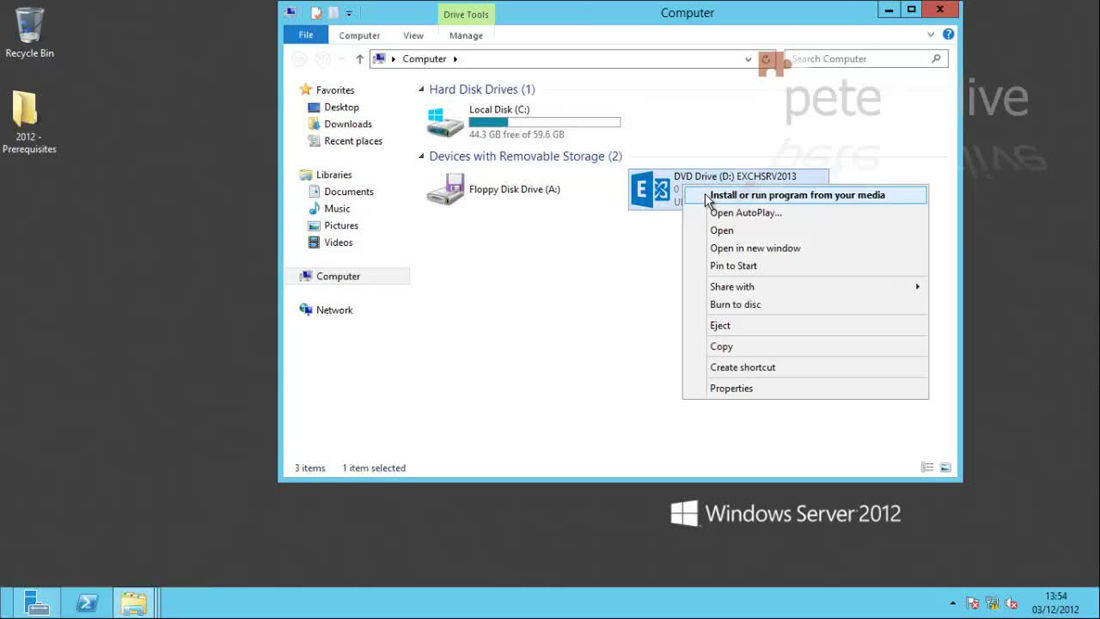Choose Eject from the context menu
The height and width of the screenshot is (619, 1100).
click(805, 326)
